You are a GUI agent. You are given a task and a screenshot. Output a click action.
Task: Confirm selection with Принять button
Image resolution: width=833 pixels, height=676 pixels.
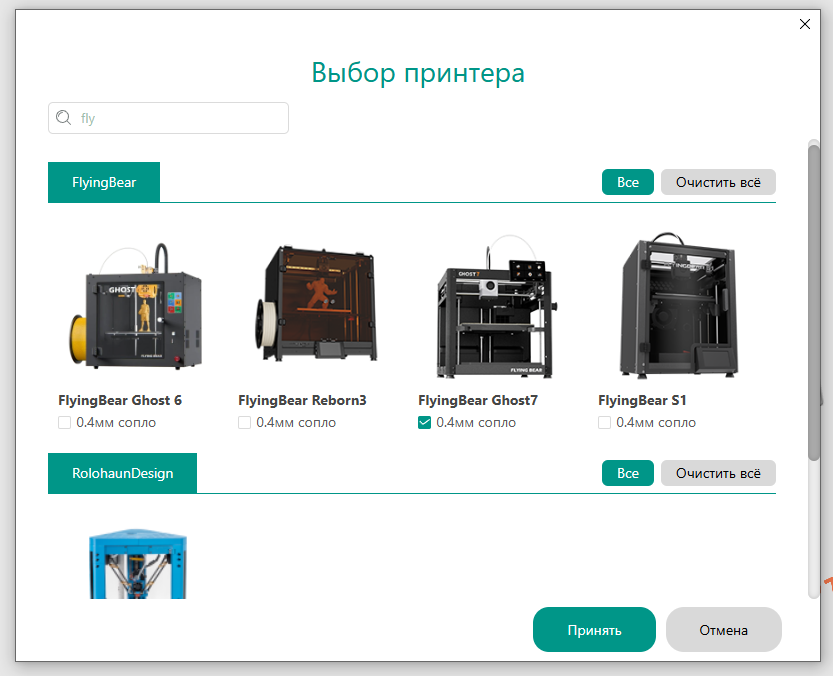pyautogui.click(x=594, y=630)
